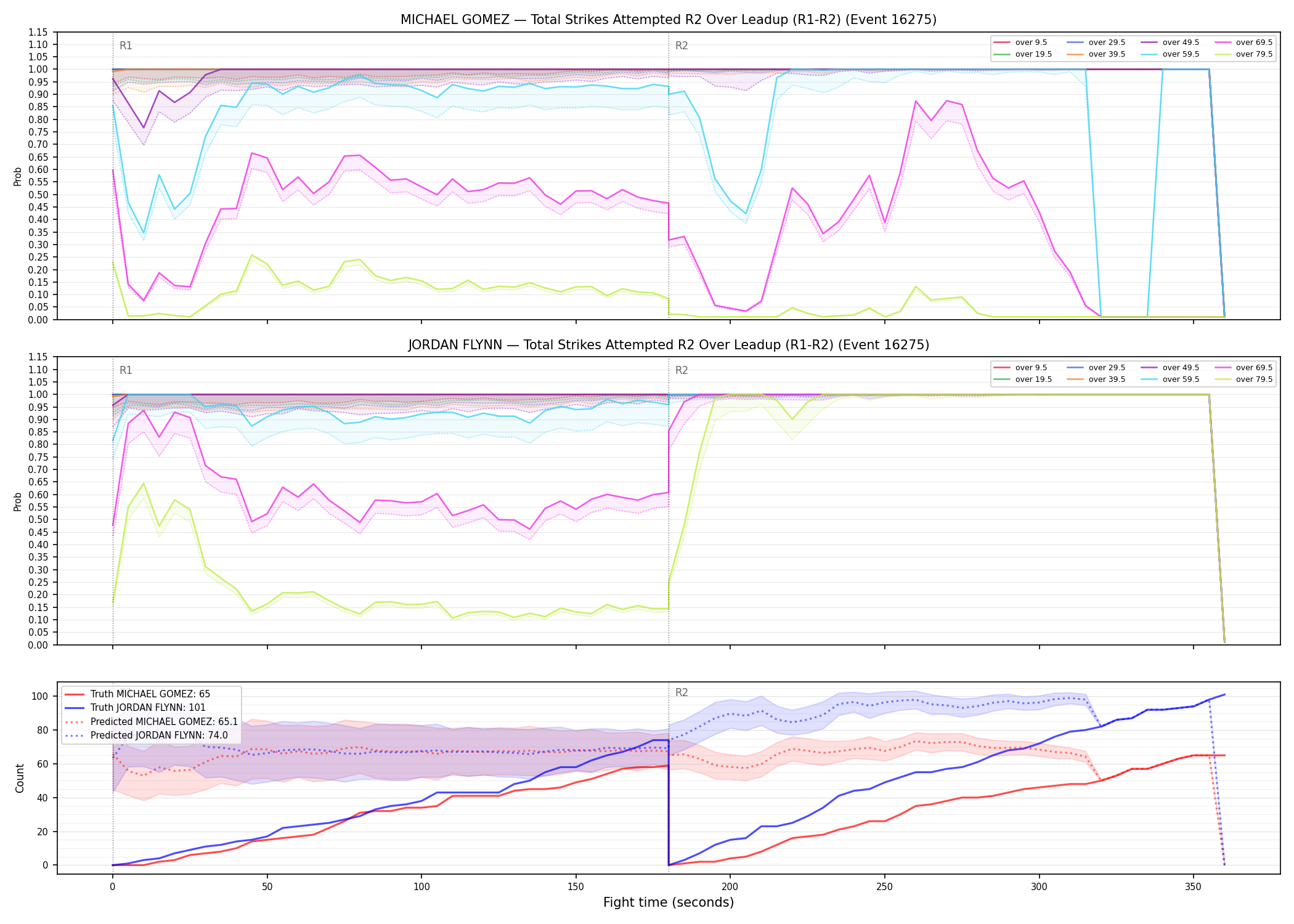
Task: Click x-axis tick label '300'
Action: click(1040, 887)
